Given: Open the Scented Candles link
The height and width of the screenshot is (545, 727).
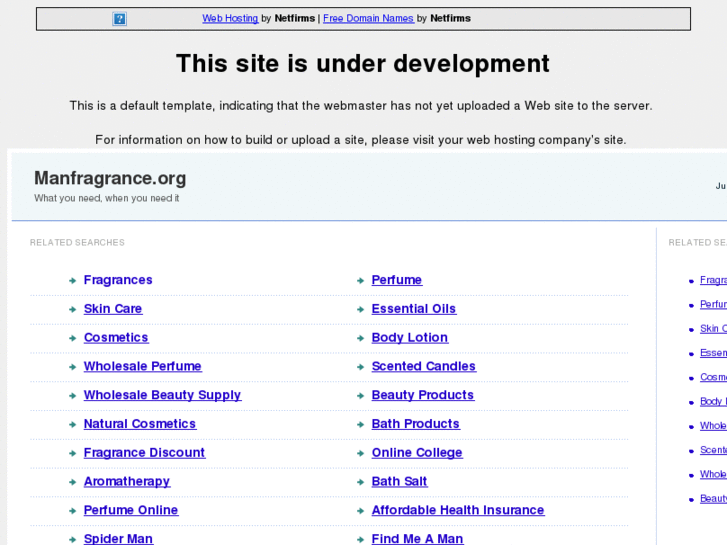Looking at the screenshot, I should pyautogui.click(x=424, y=366).
